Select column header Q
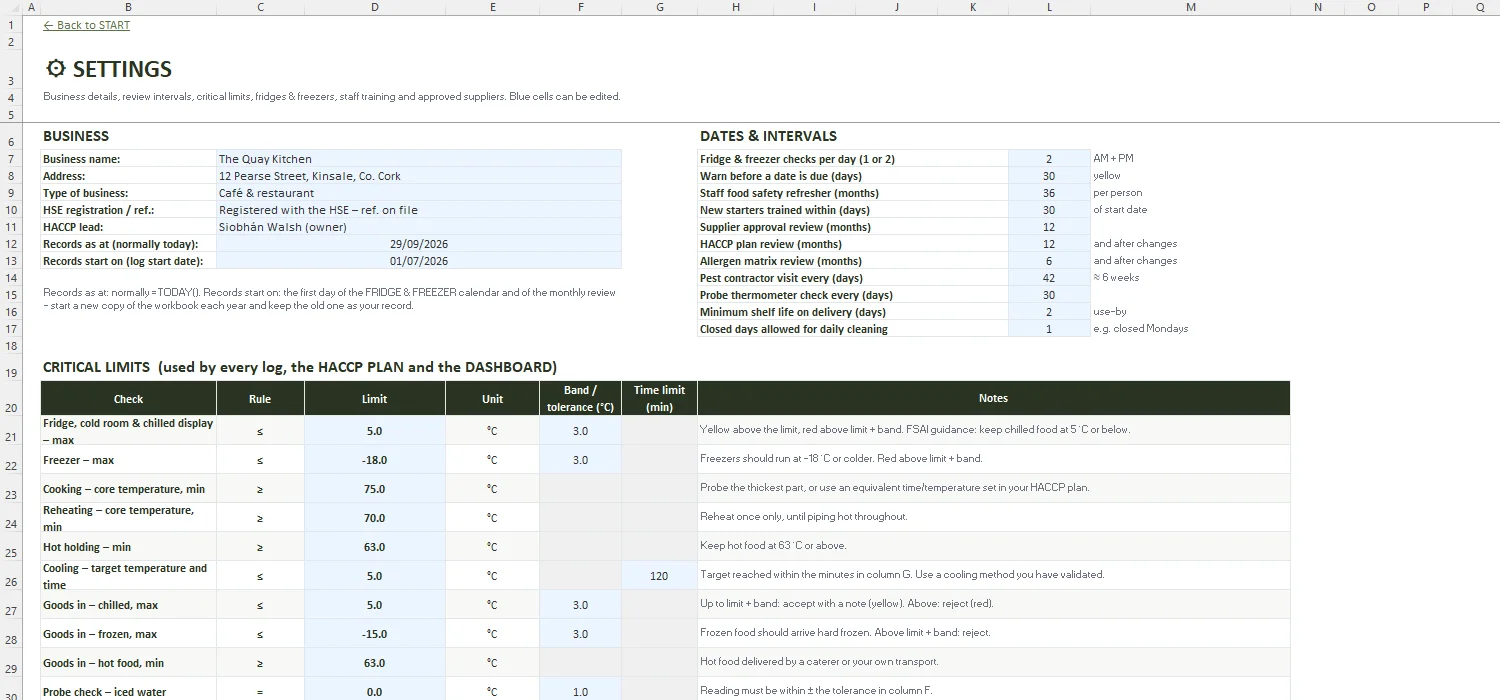Viewport: 1500px width, 700px height. (x=1480, y=7)
